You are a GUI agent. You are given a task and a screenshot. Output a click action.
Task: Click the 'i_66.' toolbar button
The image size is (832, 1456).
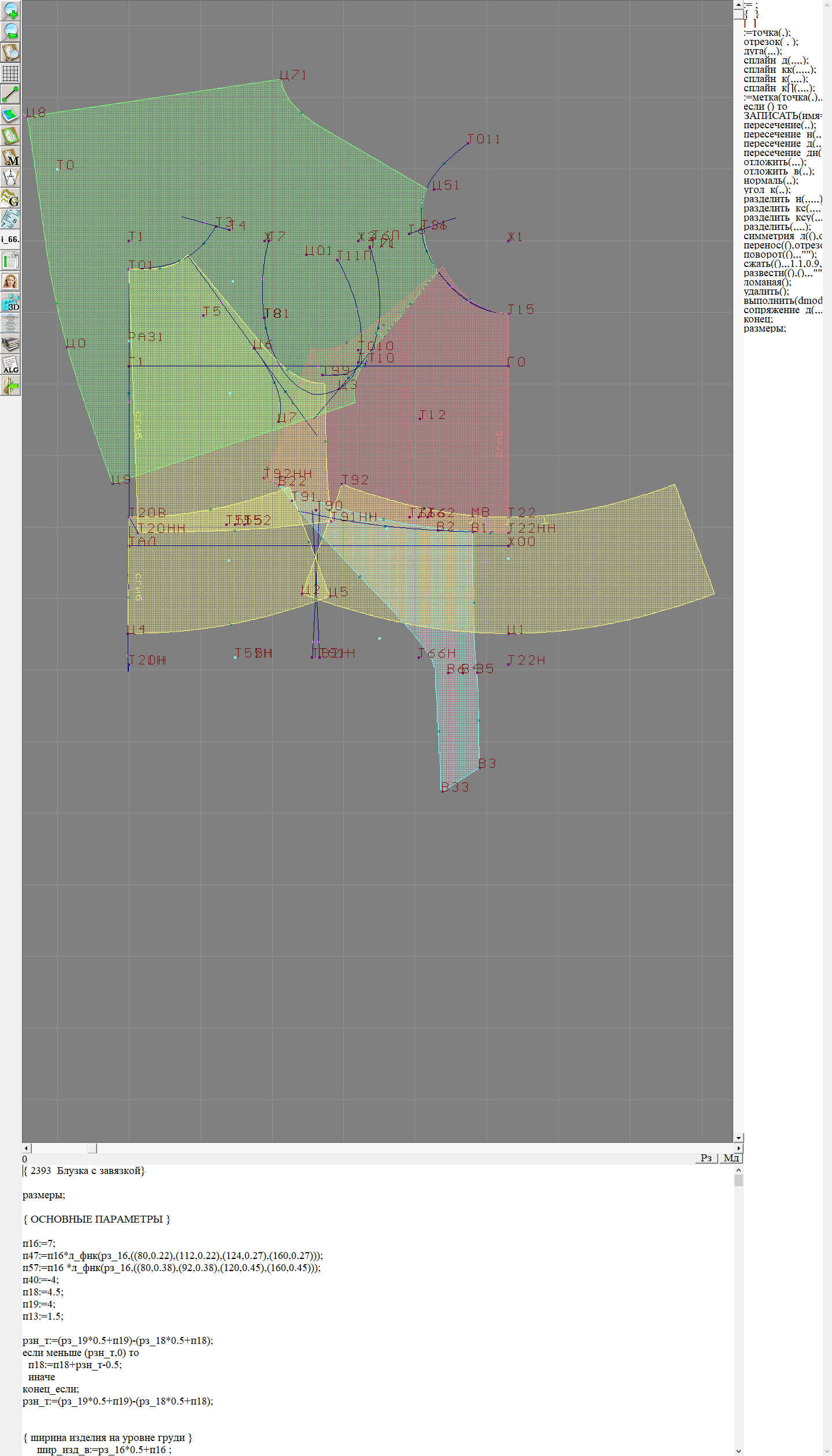pos(10,239)
